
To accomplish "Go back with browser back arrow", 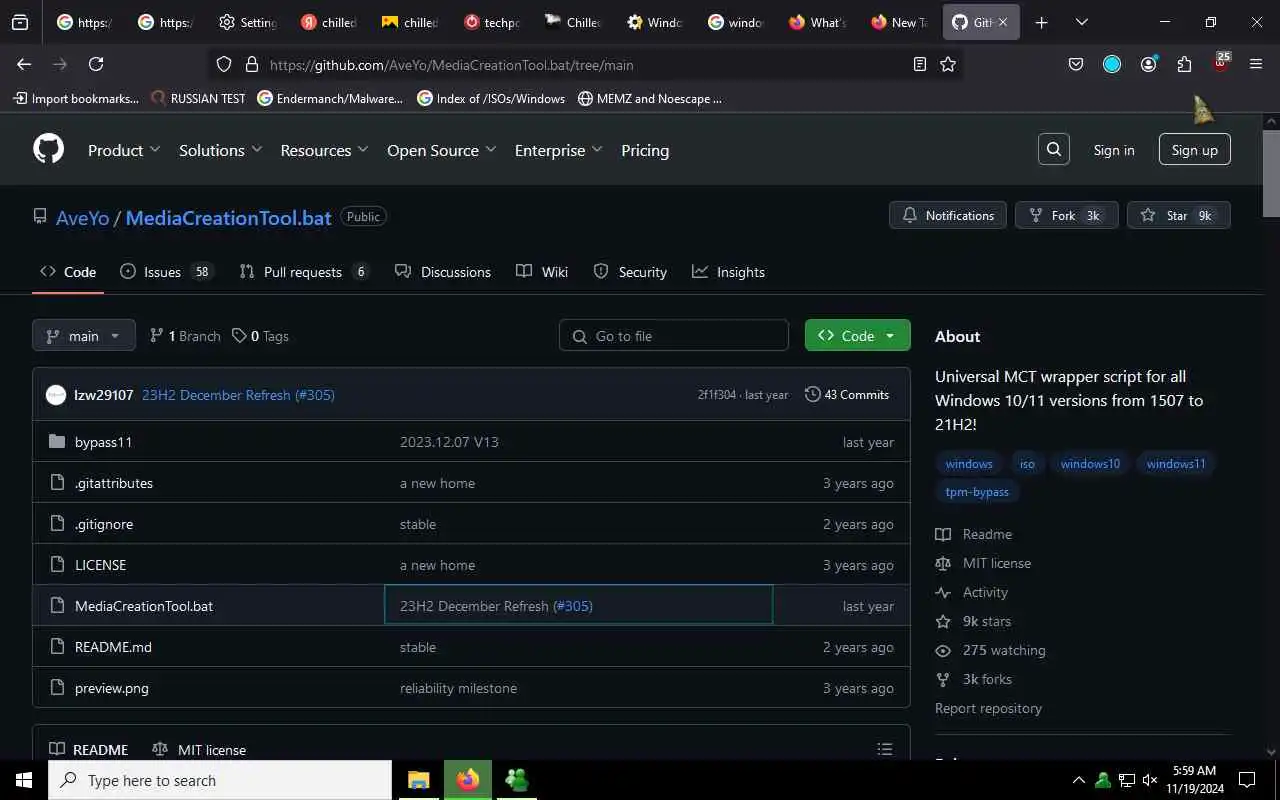I will click(x=24, y=64).
